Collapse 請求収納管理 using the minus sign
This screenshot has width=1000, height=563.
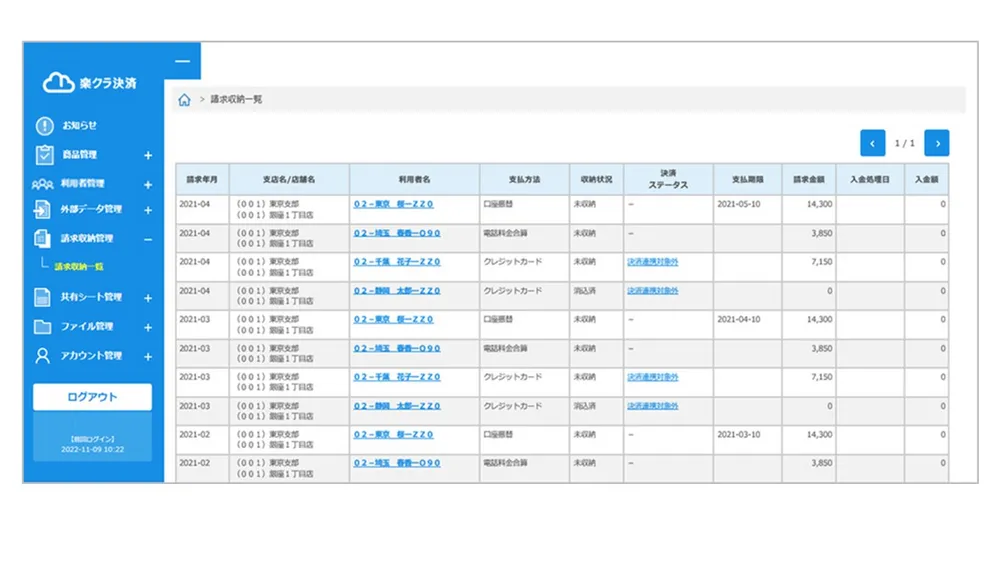pos(148,240)
